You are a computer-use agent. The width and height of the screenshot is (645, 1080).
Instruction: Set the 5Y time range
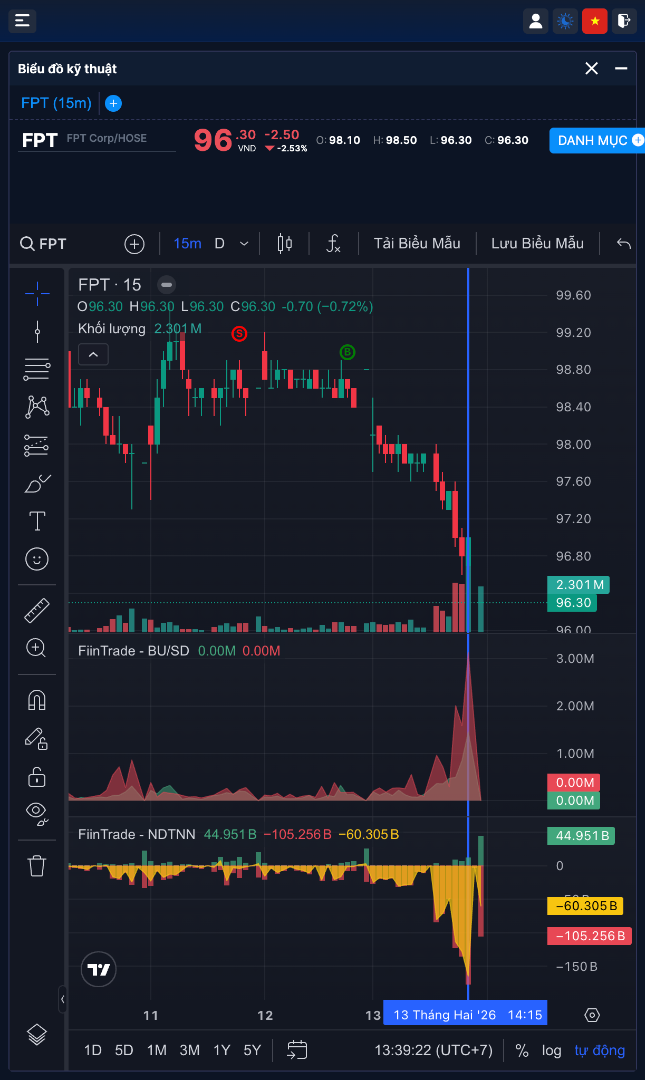tap(252, 1050)
